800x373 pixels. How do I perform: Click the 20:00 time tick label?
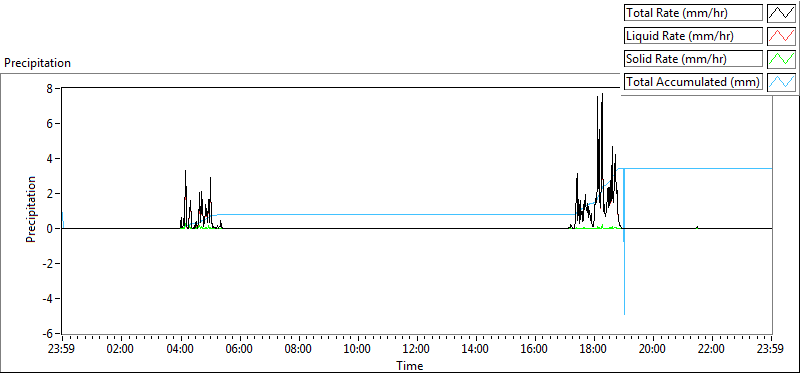pos(654,350)
